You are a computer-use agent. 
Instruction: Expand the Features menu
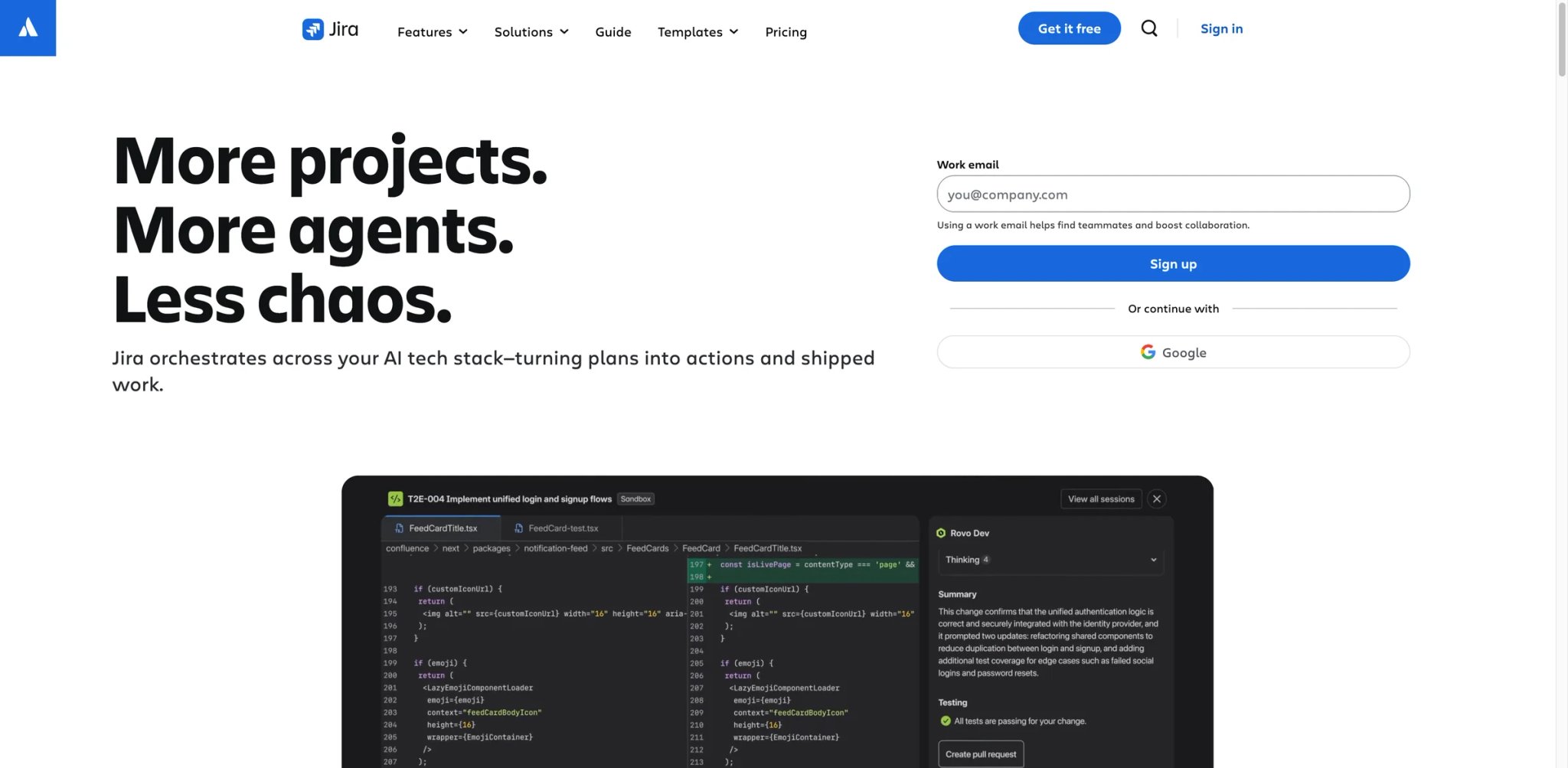[433, 31]
